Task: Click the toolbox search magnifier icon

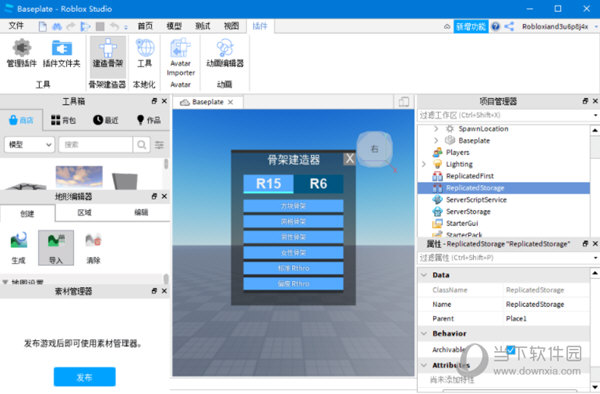Action: (142, 145)
